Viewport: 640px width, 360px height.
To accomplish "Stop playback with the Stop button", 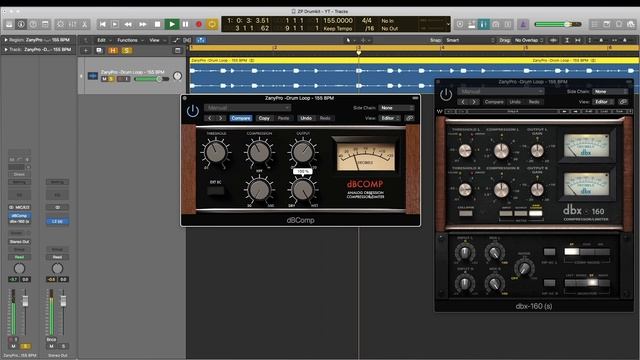I will pos(157,24).
